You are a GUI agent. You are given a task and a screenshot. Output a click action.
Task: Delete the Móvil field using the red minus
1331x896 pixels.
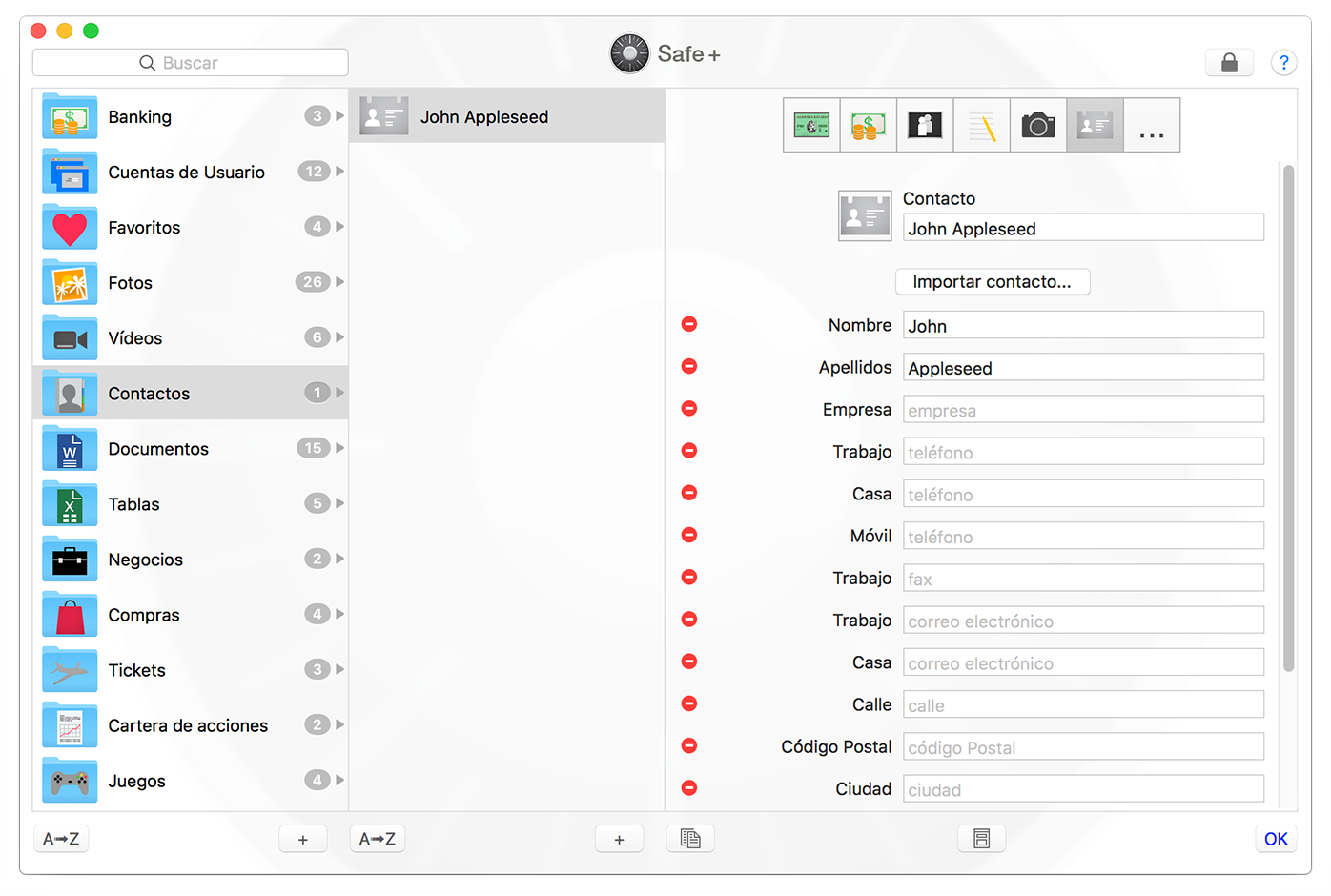(x=689, y=535)
